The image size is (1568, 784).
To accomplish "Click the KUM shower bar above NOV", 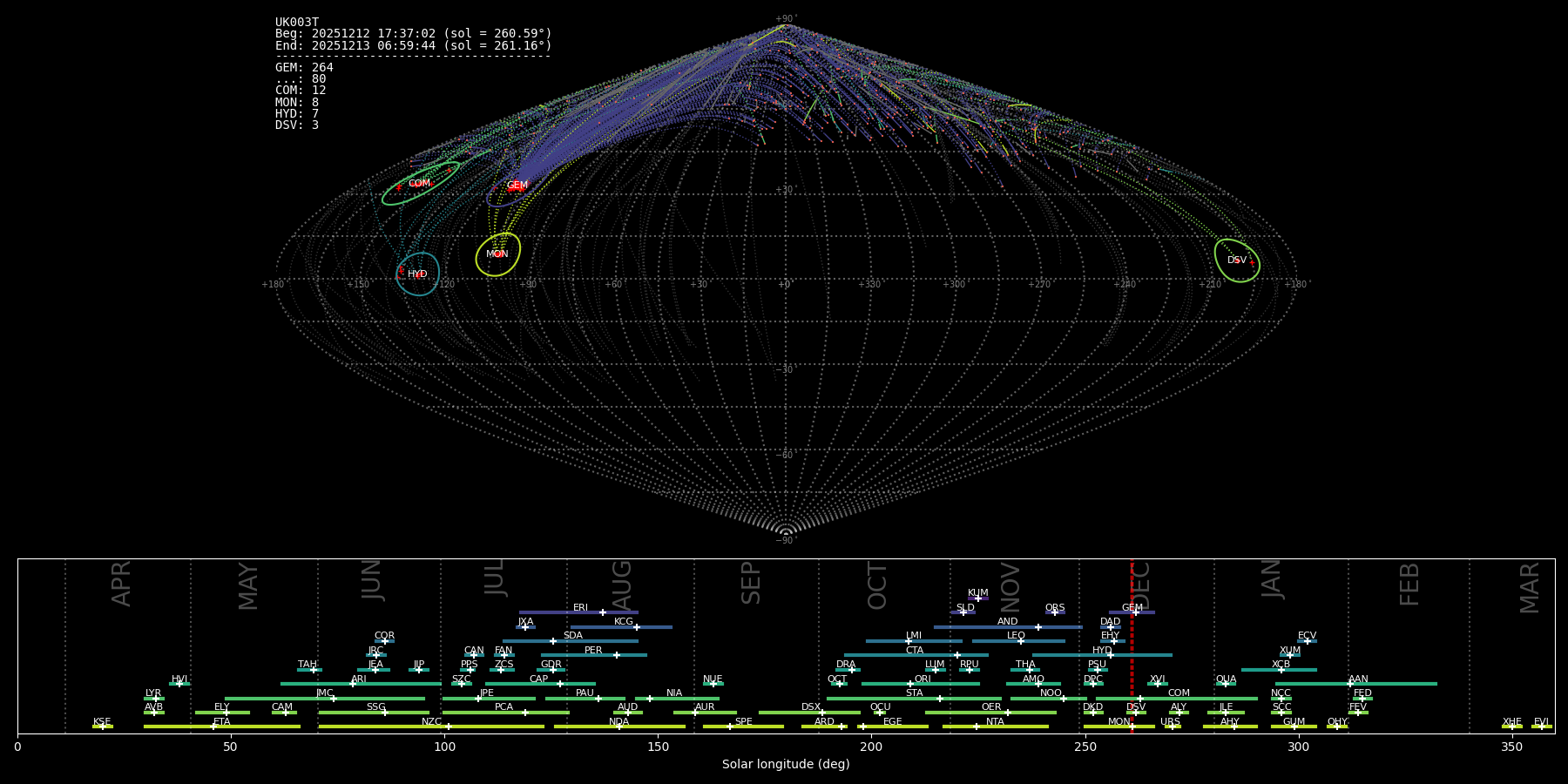I will [x=977, y=598].
